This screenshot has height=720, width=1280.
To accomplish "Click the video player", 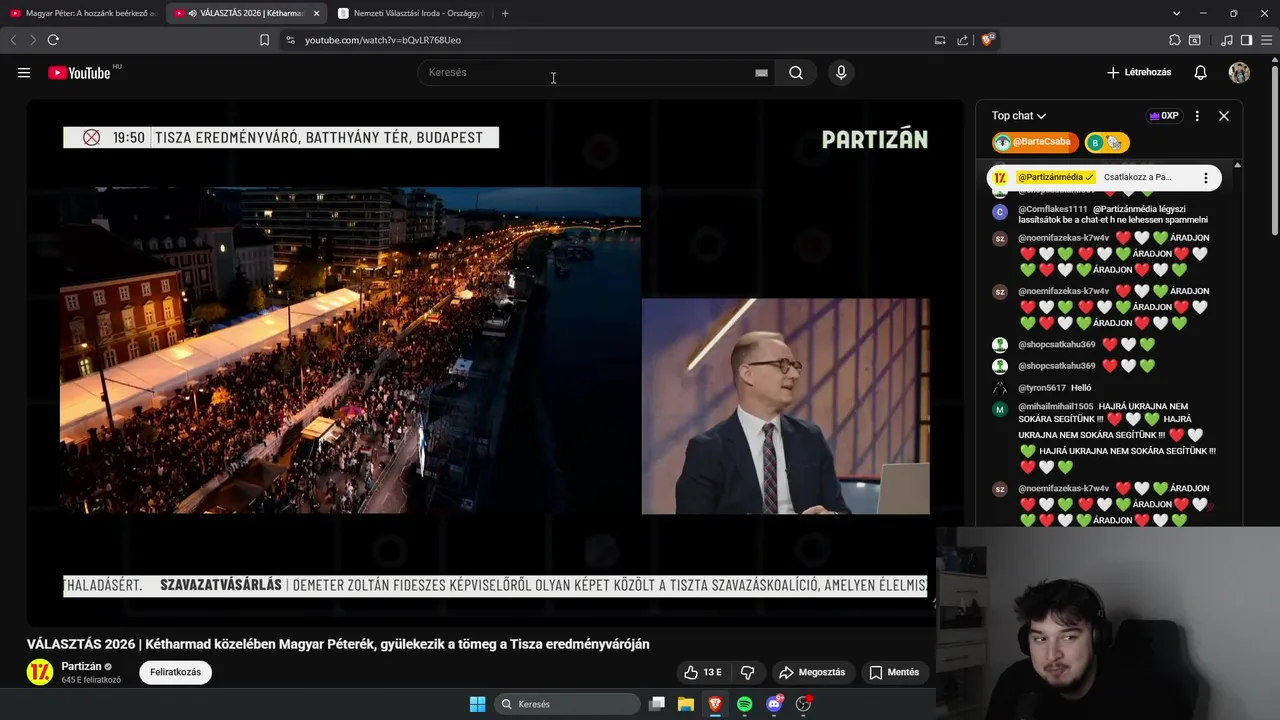I will pos(495,362).
